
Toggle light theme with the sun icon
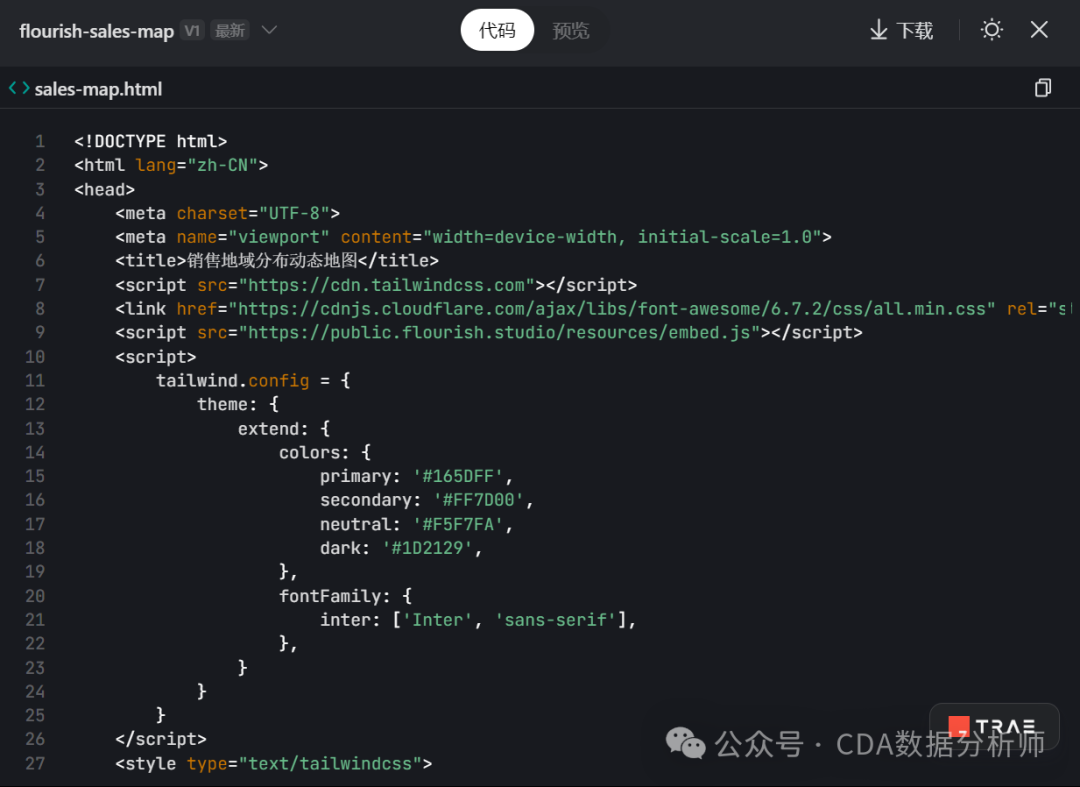click(991, 30)
